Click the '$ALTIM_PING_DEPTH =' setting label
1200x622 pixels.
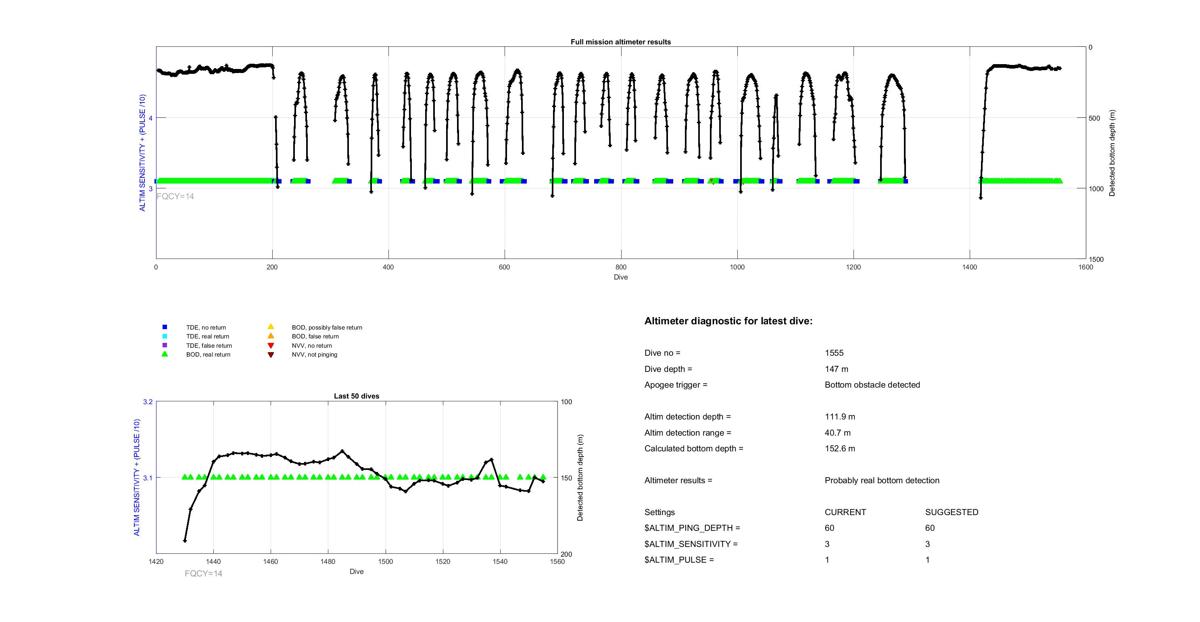tap(692, 528)
